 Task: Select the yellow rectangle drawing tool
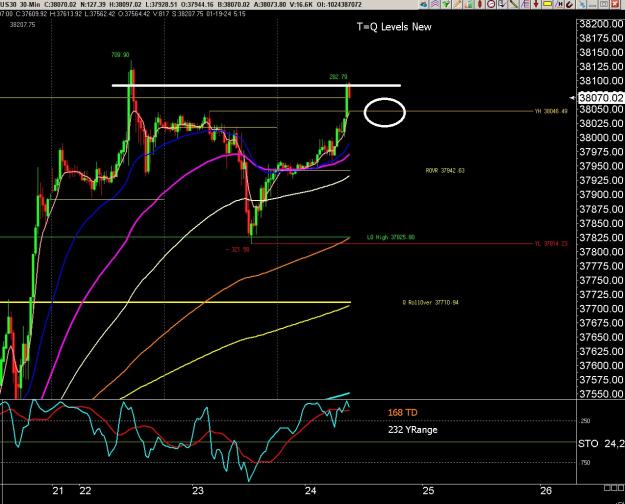point(548,4)
